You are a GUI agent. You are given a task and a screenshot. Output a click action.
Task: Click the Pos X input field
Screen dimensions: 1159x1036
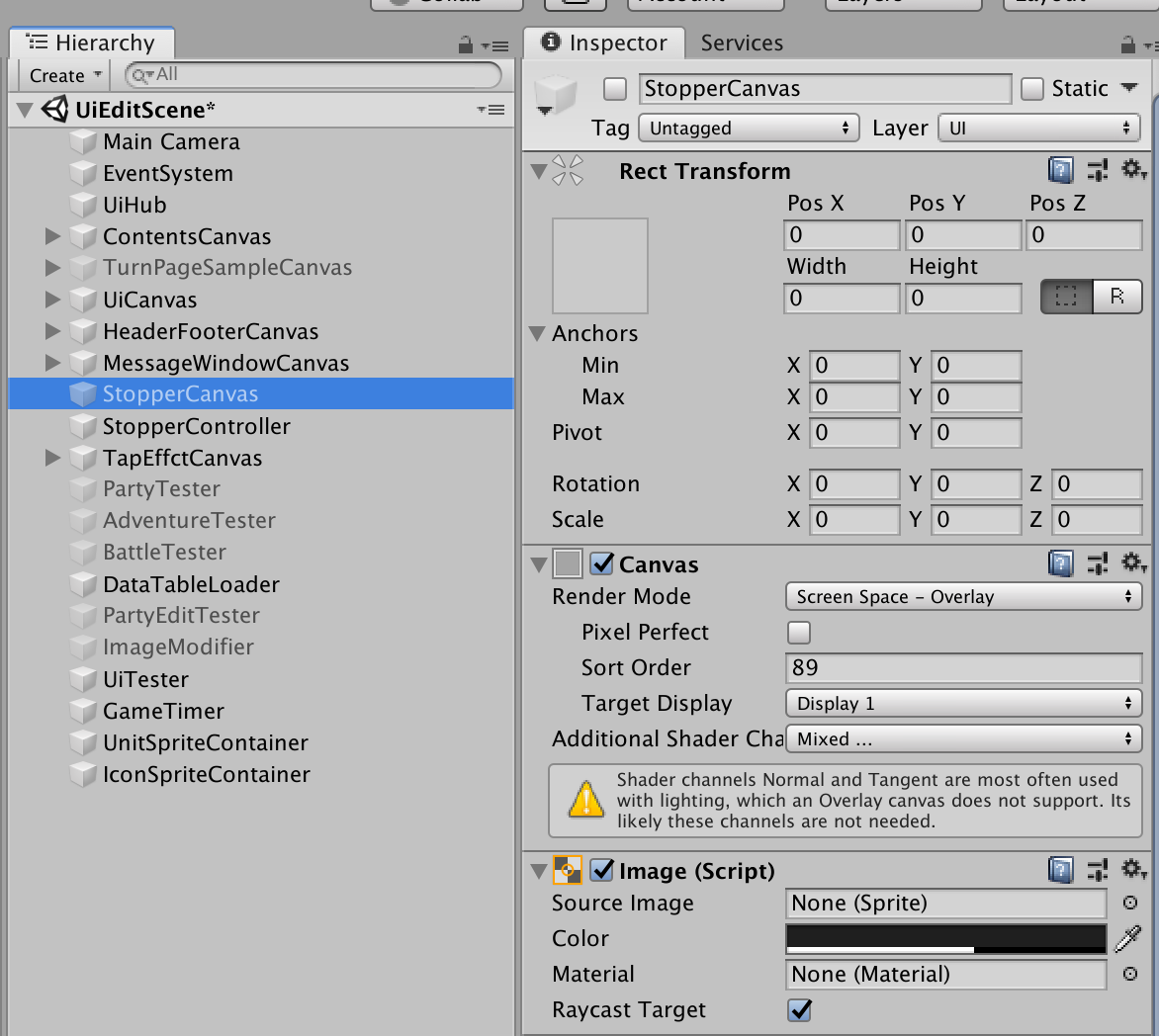click(842, 235)
